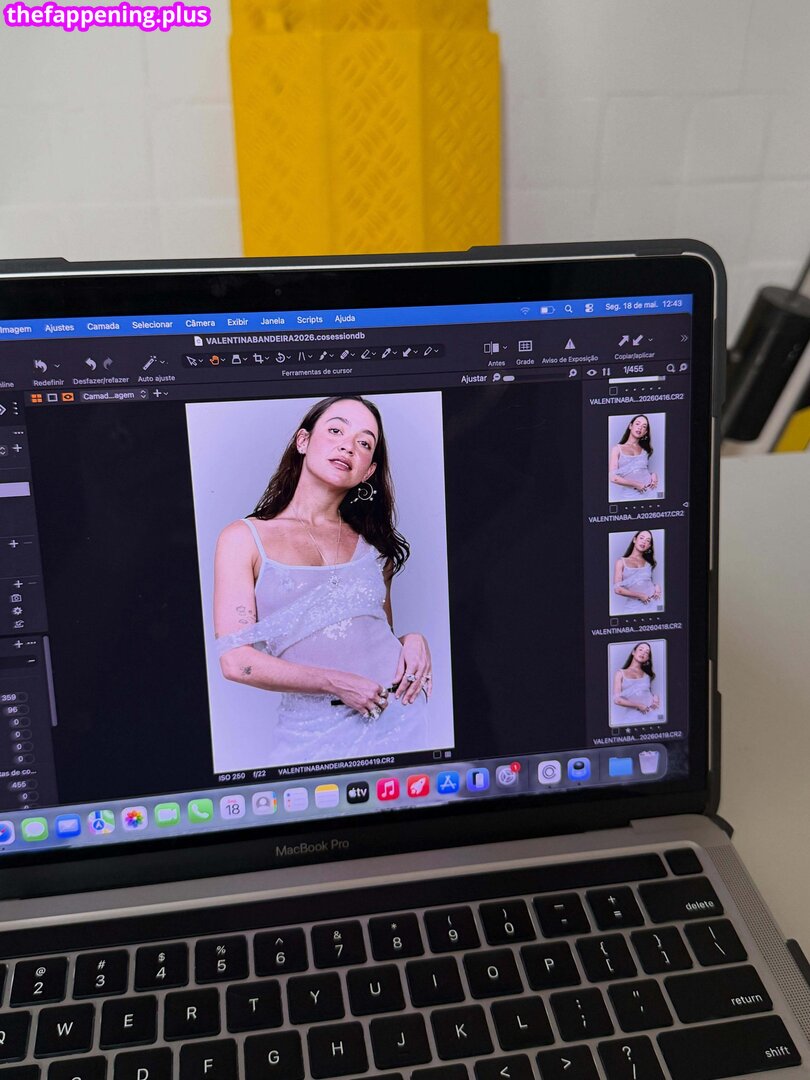Viewport: 810px width, 1080px height.
Task: Open Spotlight search in menu bar
Action: click(x=568, y=309)
